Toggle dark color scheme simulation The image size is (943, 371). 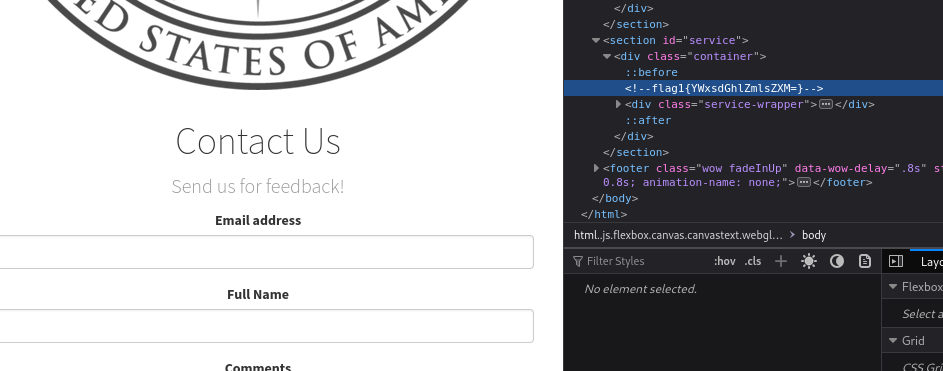click(837, 261)
